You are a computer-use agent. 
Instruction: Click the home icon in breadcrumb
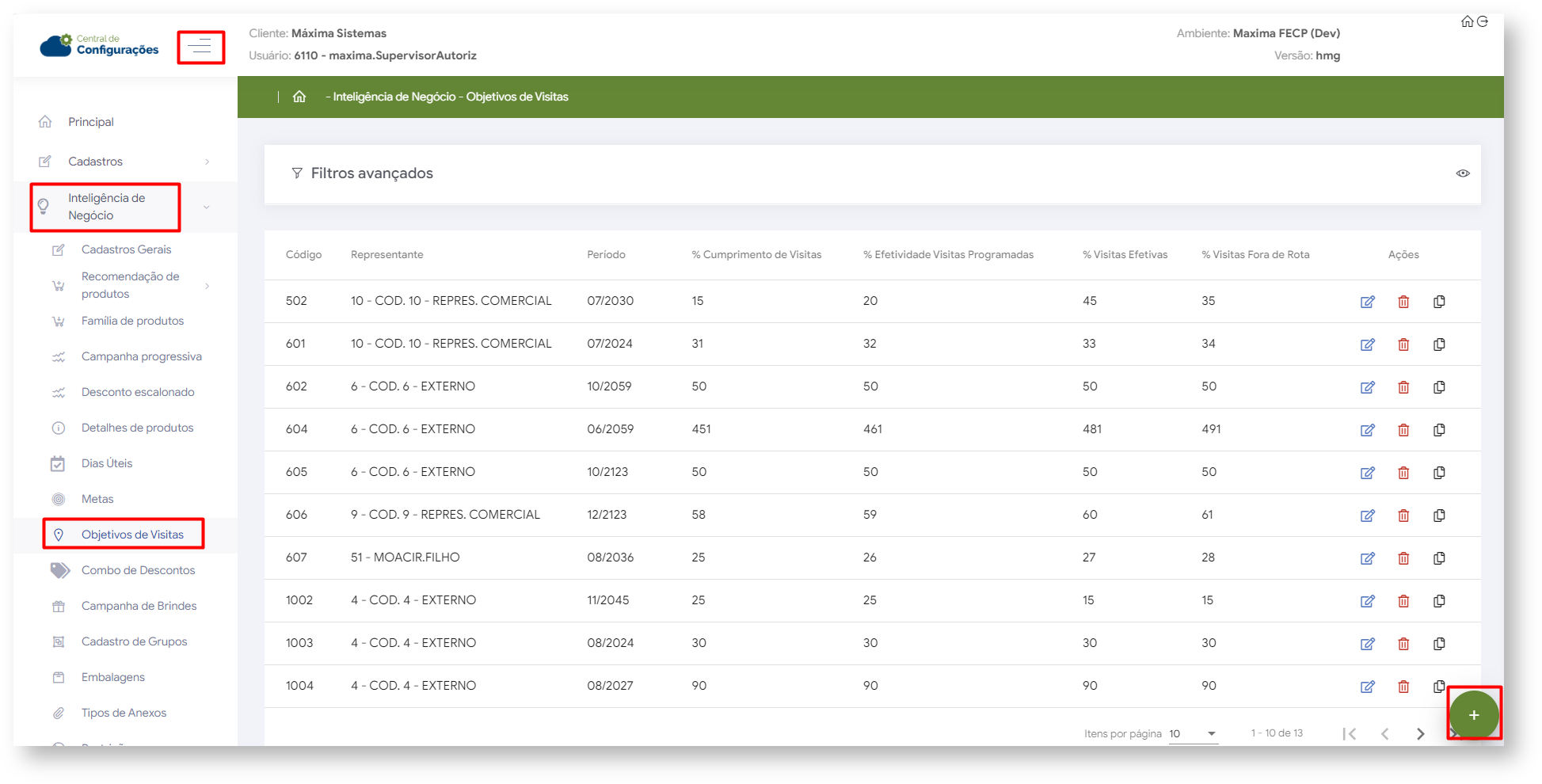point(299,97)
